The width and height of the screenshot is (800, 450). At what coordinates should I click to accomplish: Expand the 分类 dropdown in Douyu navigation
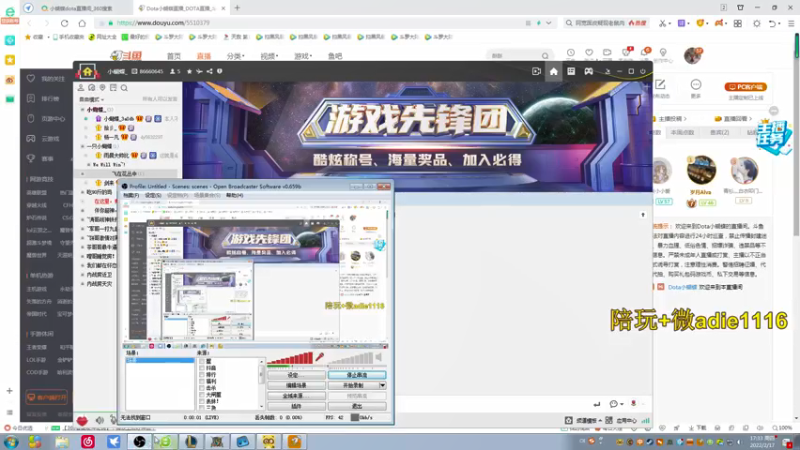pyautogui.click(x=235, y=56)
